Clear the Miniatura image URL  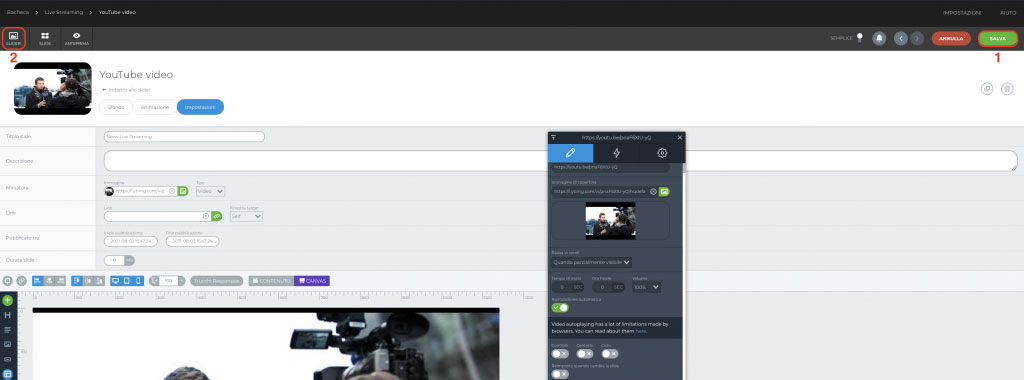point(172,191)
